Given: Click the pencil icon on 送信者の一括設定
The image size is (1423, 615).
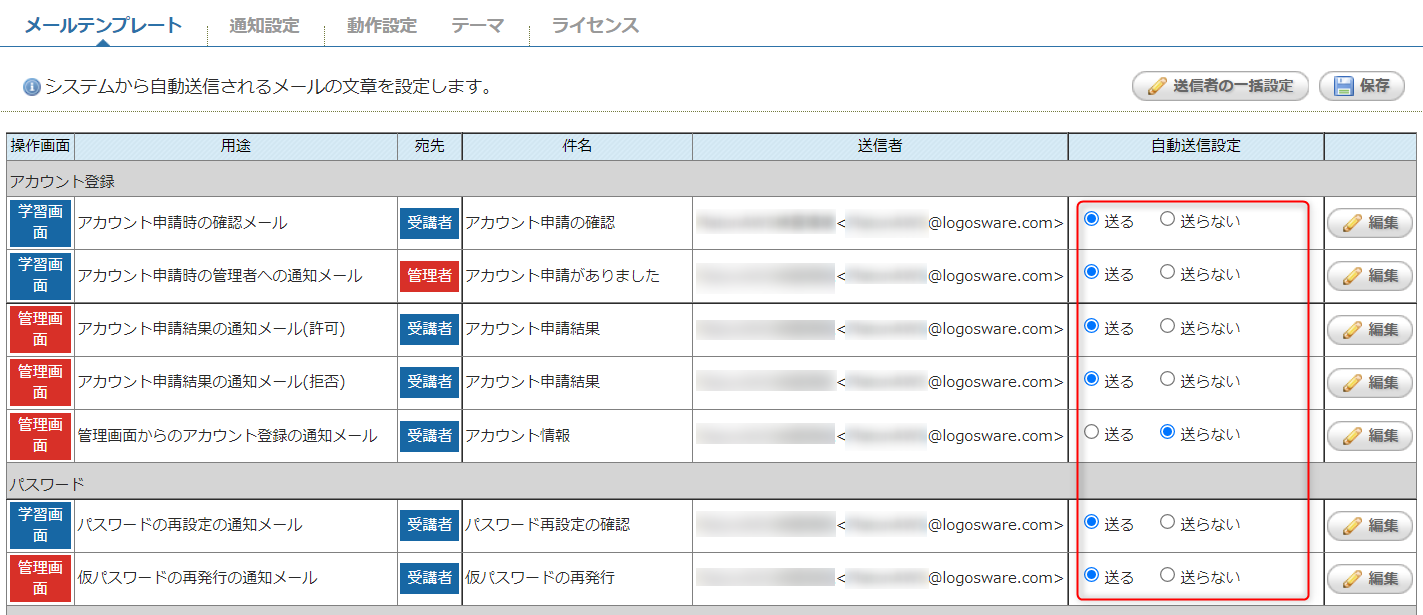Looking at the screenshot, I should [x=1156, y=86].
